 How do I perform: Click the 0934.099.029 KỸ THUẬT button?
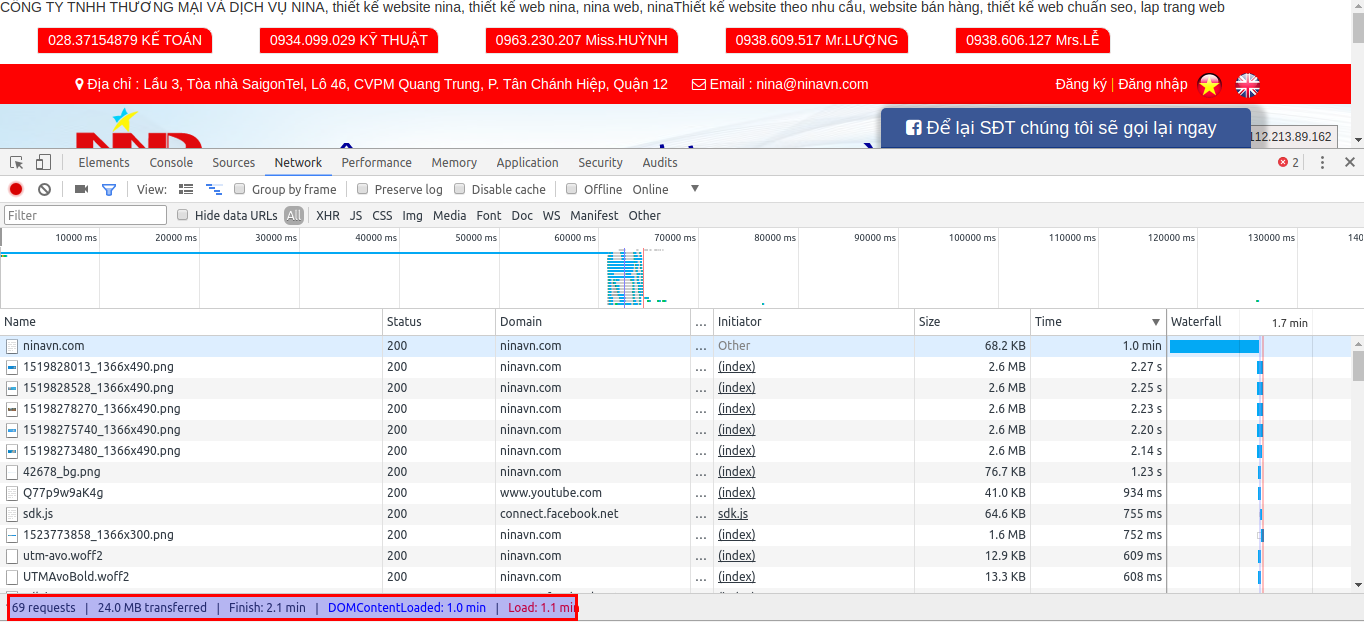[349, 41]
